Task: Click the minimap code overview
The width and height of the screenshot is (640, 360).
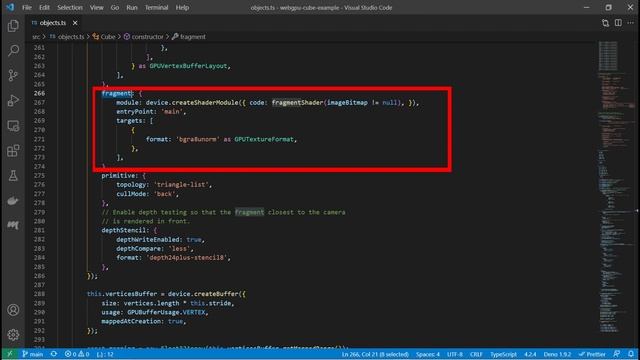Action: point(616,188)
